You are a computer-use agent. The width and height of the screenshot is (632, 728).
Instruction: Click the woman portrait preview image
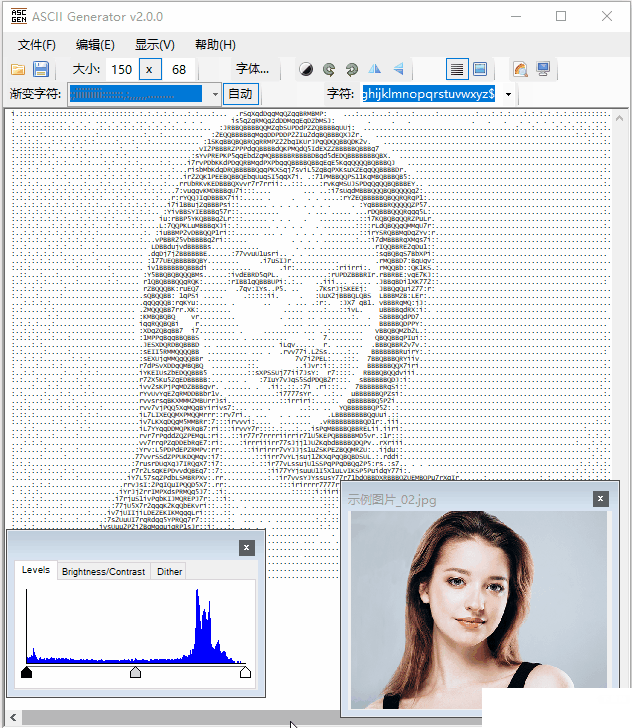[479, 610]
